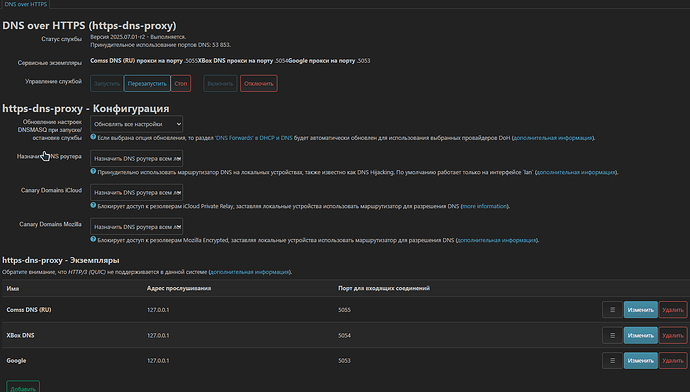Open дополнительная информация link for Mozilla Encrypted

[497, 240]
